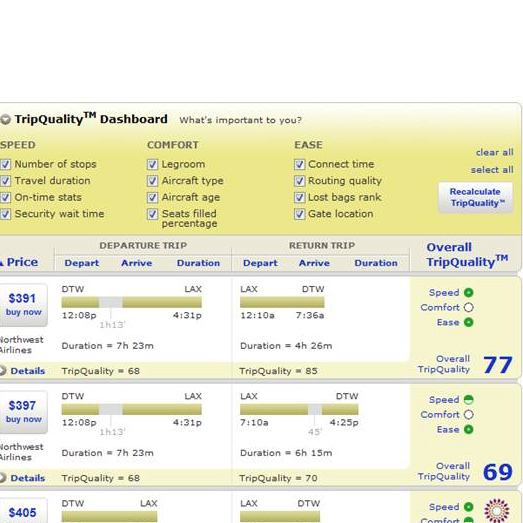Image resolution: width=523 pixels, height=523 pixels.
Task: Click Comfort empty indicator on $391 flight
Action: (x=469, y=307)
